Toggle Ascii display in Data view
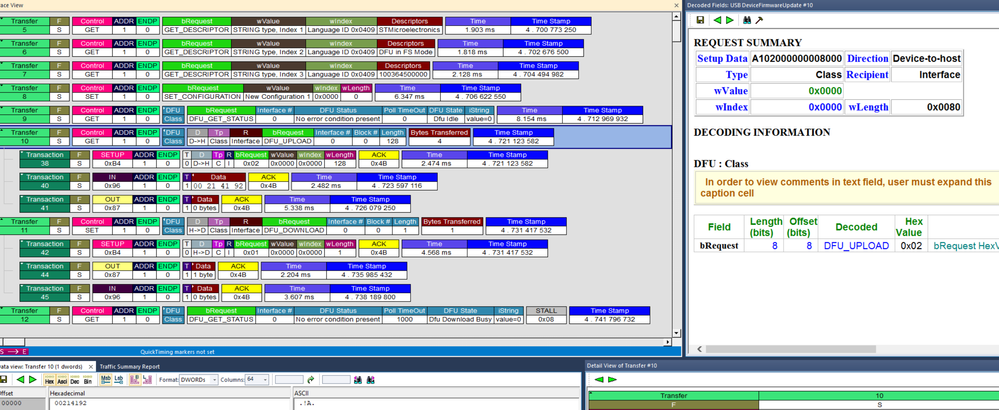This screenshot has width=999, height=410. (x=62, y=379)
